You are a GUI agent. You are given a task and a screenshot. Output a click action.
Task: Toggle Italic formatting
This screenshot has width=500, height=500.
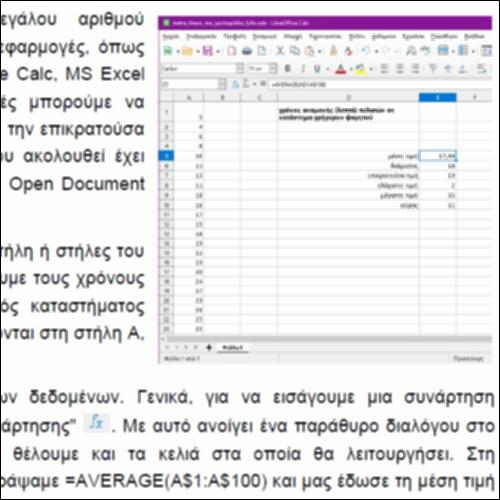[303, 69]
